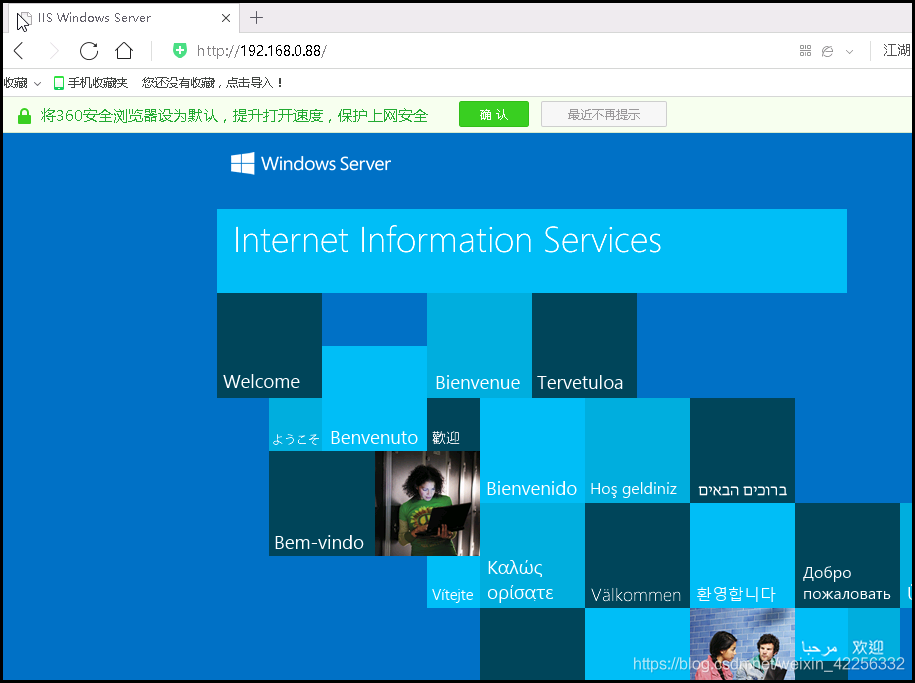Click the ようこそ tile
The height and width of the screenshot is (683, 915).
pyautogui.click(x=295, y=424)
